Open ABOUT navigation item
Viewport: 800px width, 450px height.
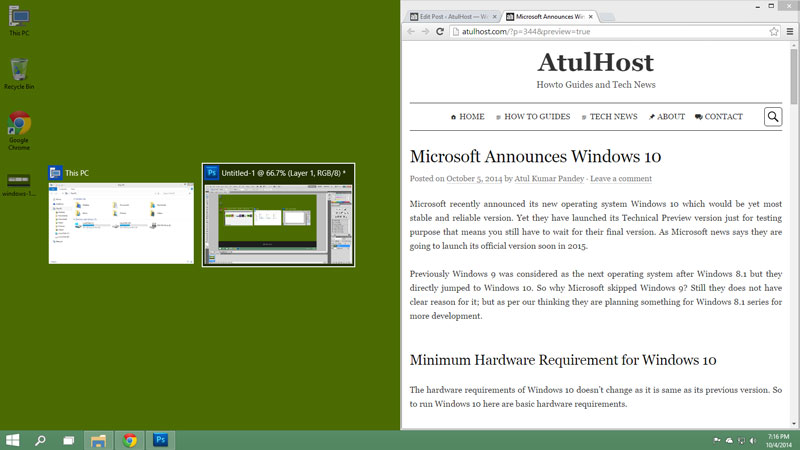point(666,117)
